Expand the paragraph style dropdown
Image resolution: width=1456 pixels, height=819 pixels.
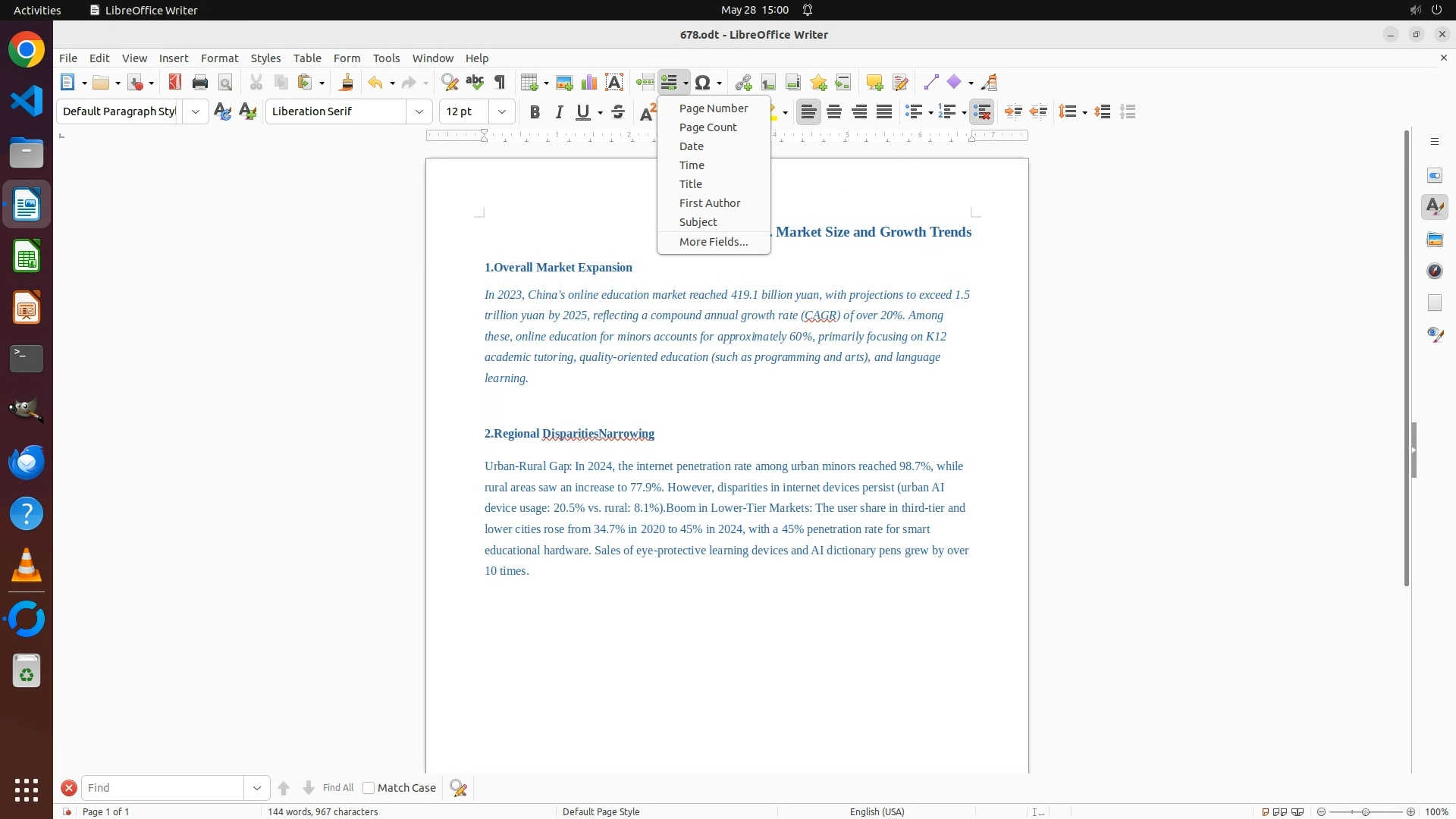[196, 111]
